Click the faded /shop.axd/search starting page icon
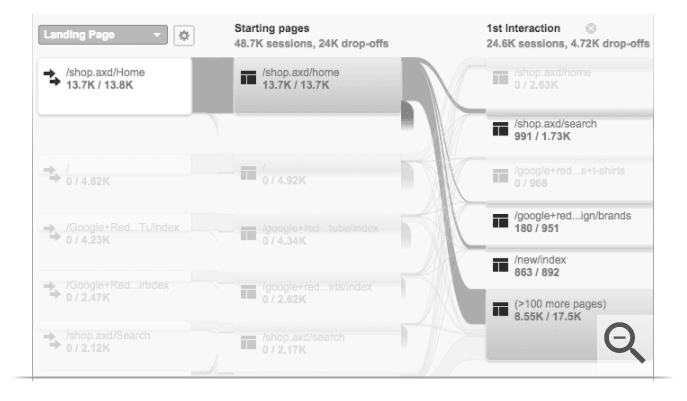Screen dimensions: 687x401 248,343
